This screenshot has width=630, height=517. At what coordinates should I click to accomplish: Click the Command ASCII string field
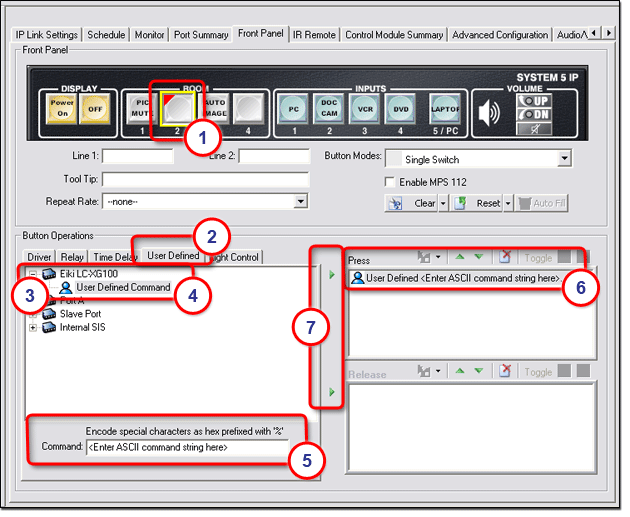(187, 447)
